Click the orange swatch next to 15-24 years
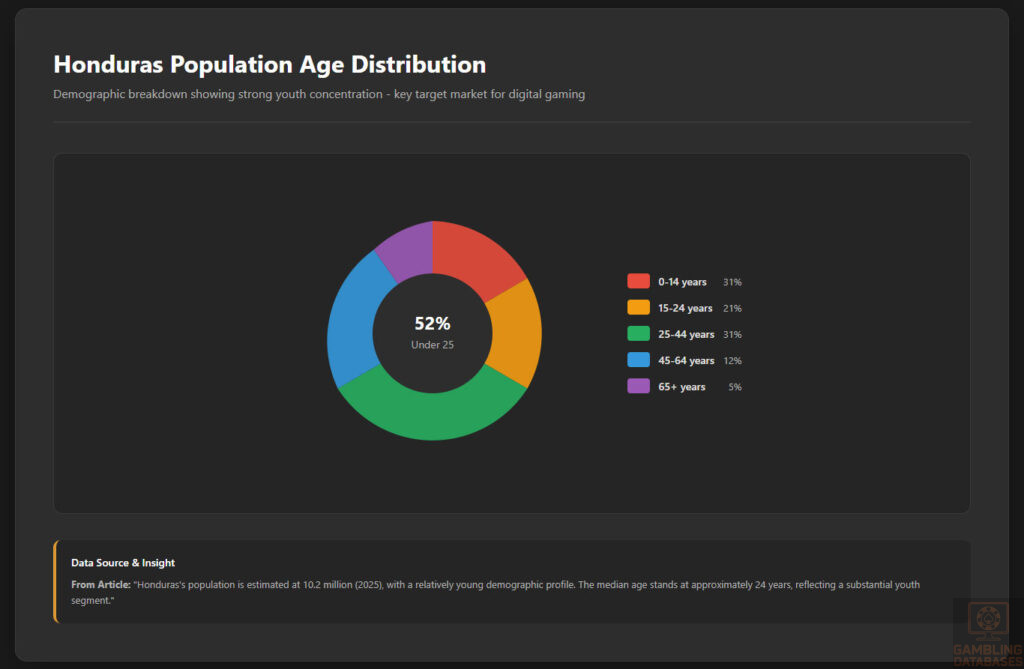 click(x=638, y=308)
